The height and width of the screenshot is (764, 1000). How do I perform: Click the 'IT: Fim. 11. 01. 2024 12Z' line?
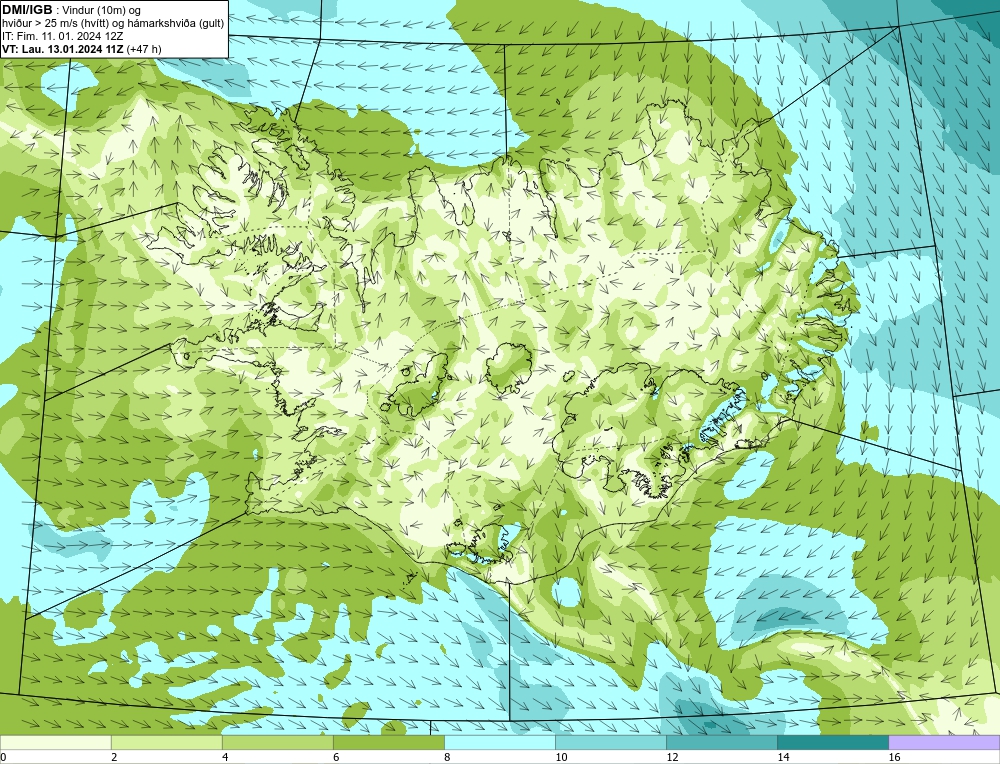62,36
